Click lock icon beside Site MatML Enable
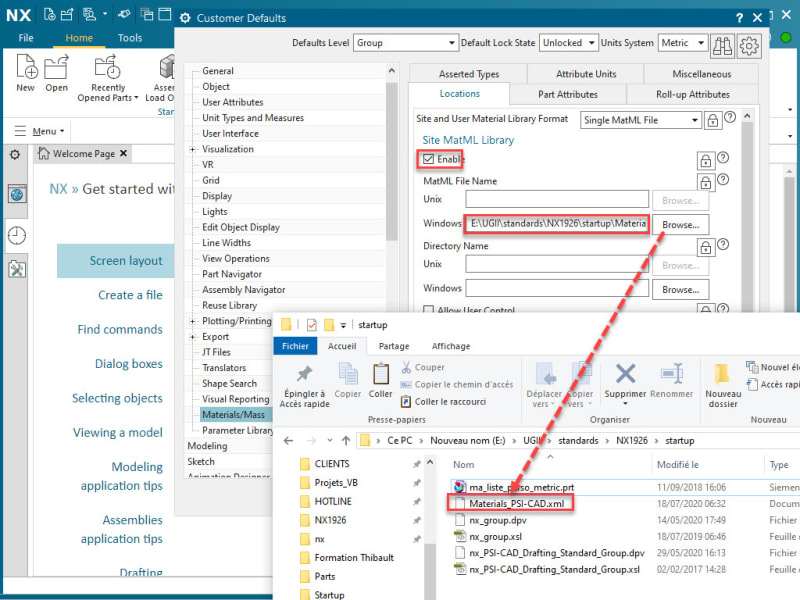The height and width of the screenshot is (600, 800). coord(706,161)
